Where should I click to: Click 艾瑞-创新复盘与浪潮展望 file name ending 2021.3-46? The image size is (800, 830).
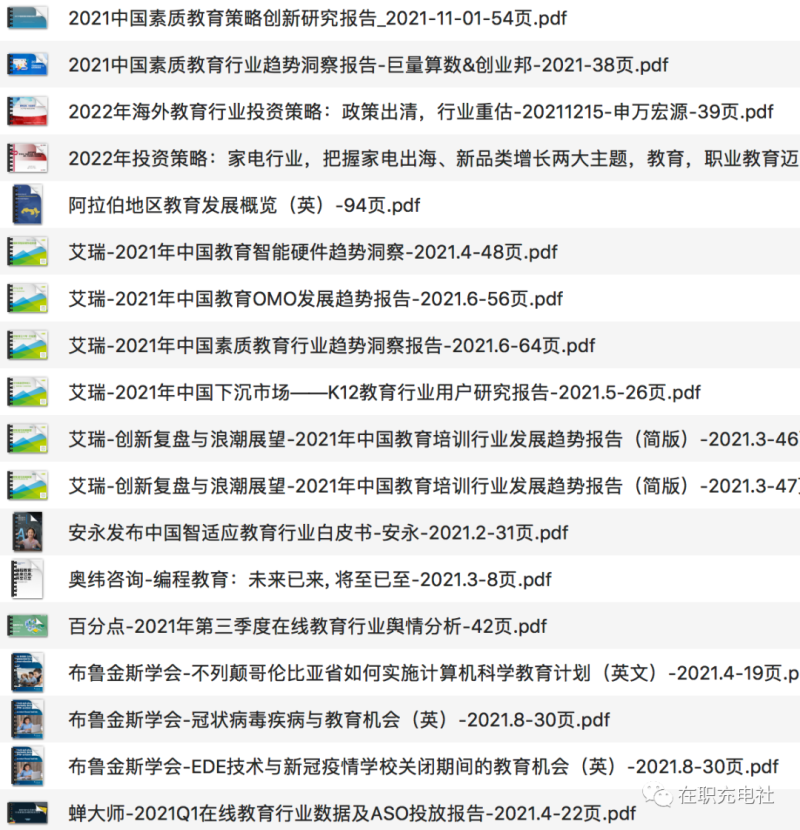(434, 439)
